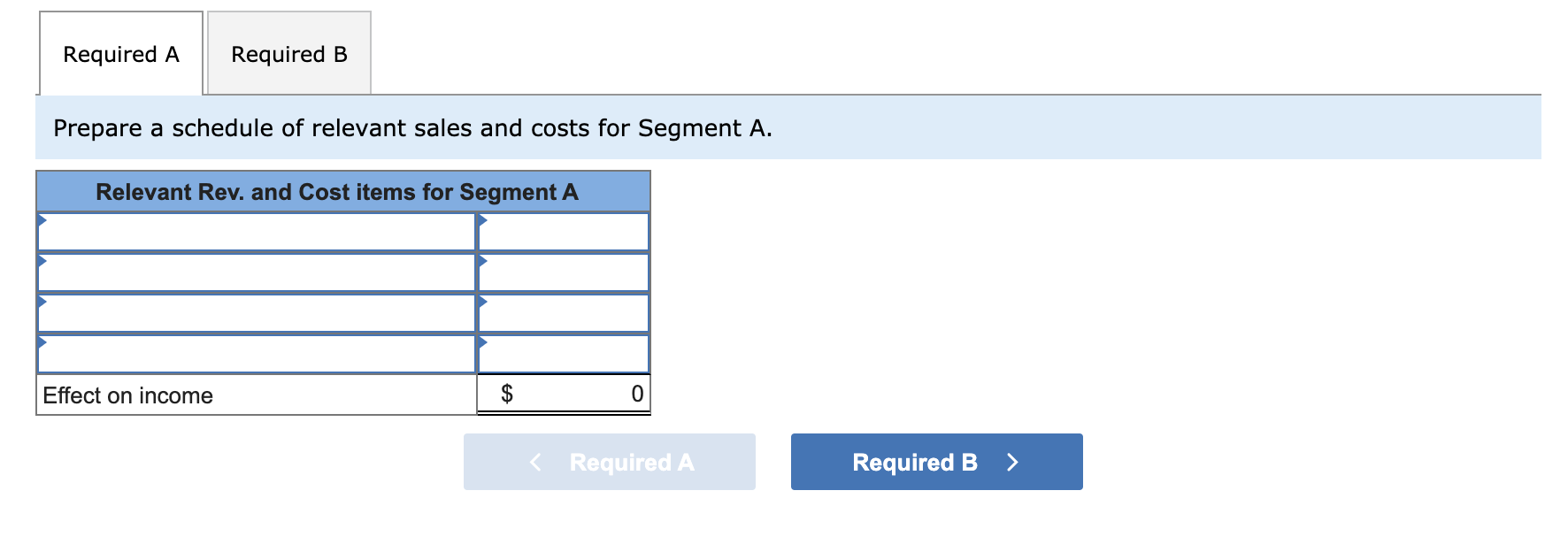Expand the fourth row amount dropdown
This screenshot has height=552, width=1568.
[x=562, y=354]
